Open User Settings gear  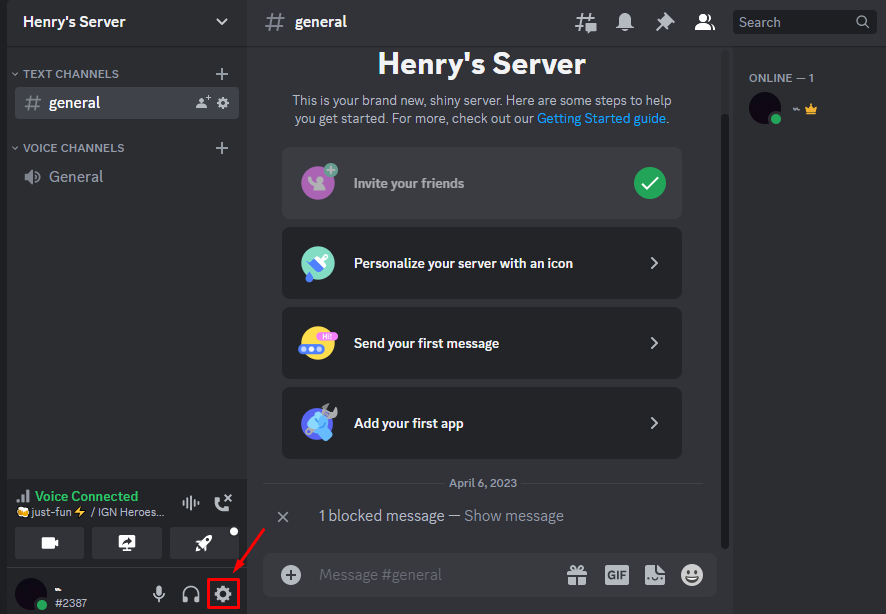pos(223,594)
